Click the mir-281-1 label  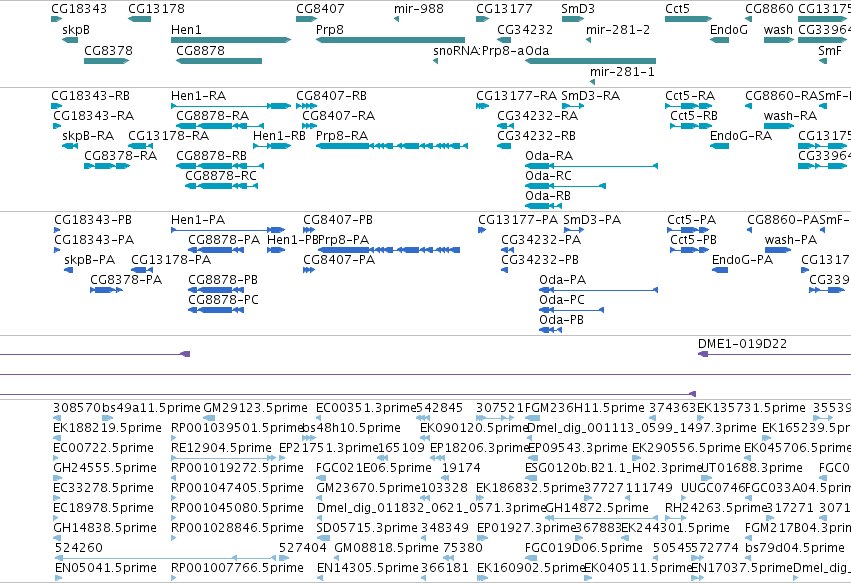(x=622, y=72)
